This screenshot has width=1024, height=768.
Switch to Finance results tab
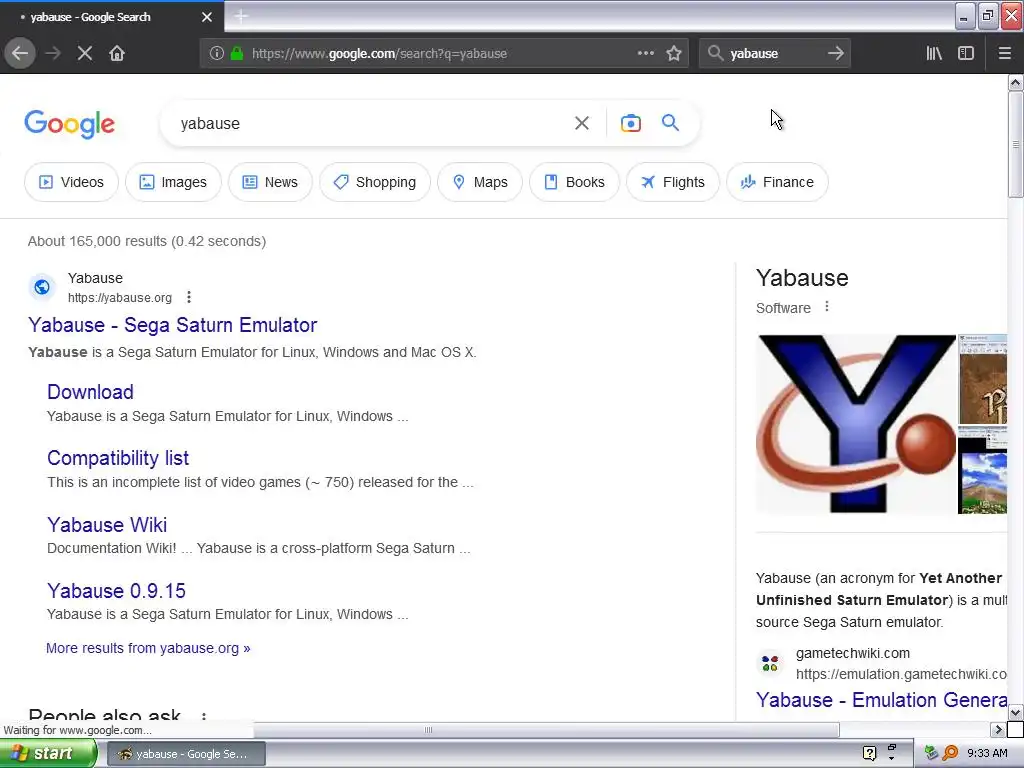coord(777,182)
